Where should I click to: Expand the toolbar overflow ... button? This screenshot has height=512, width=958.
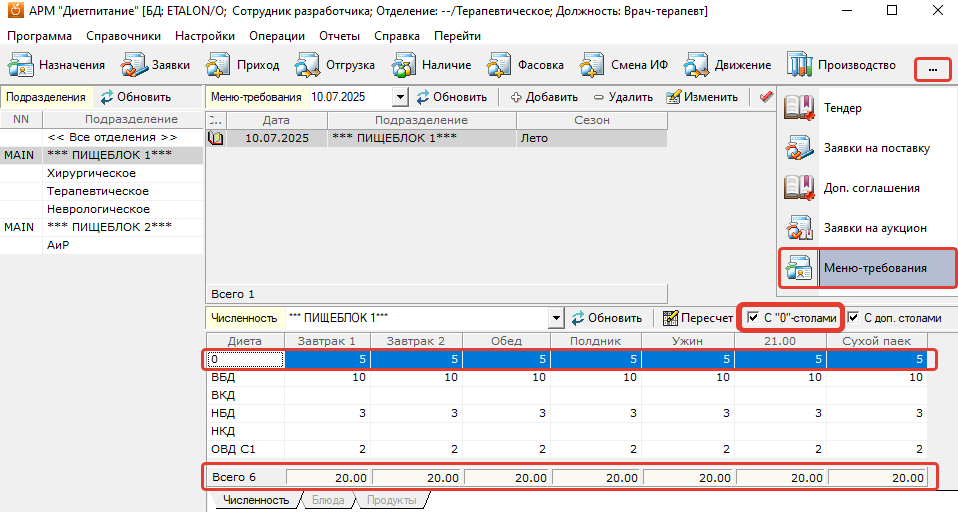[932, 70]
